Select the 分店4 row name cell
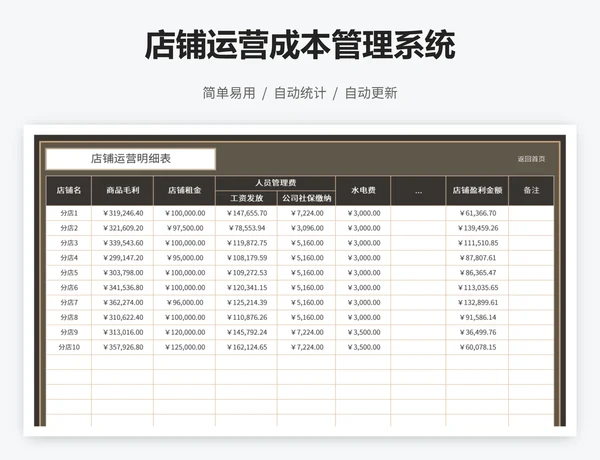The image size is (600, 460). (x=69, y=258)
